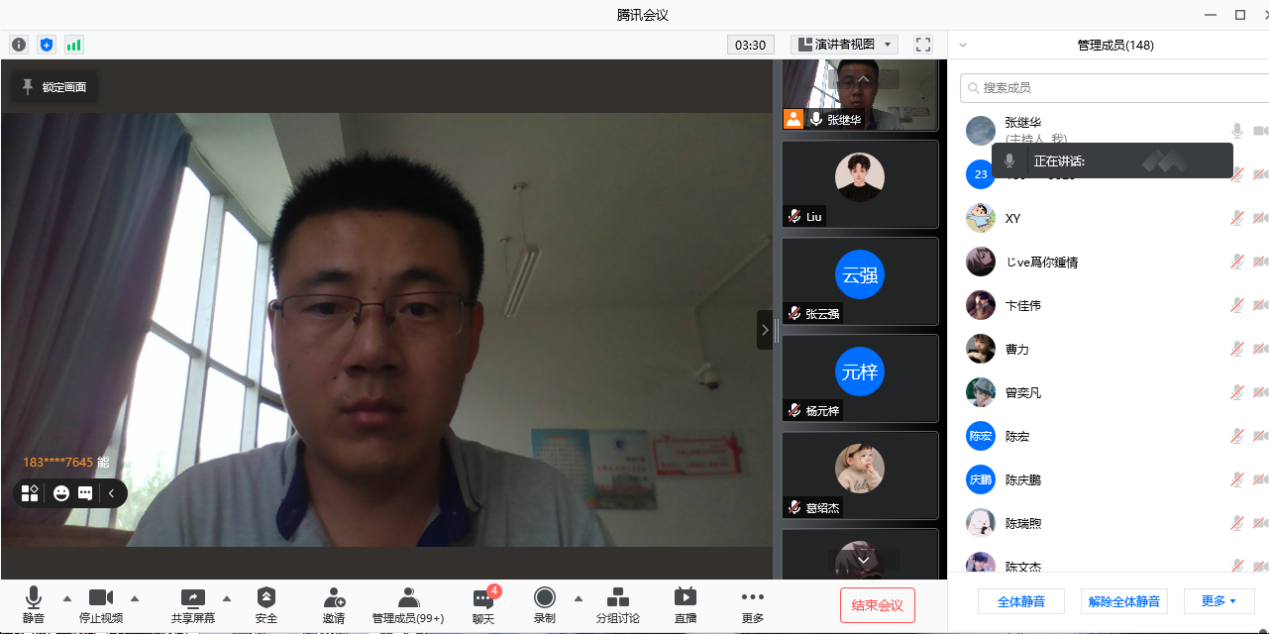Open the 更多 menu in bottom toolbar
The image size is (1269, 634).
pos(753,605)
